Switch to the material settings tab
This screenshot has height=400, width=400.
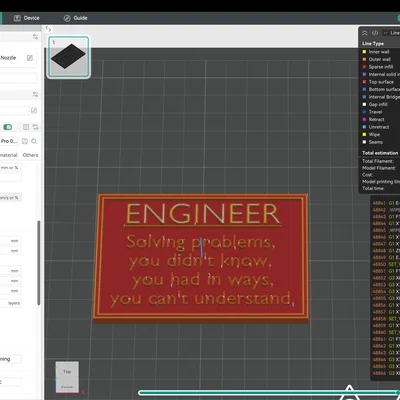9,155
